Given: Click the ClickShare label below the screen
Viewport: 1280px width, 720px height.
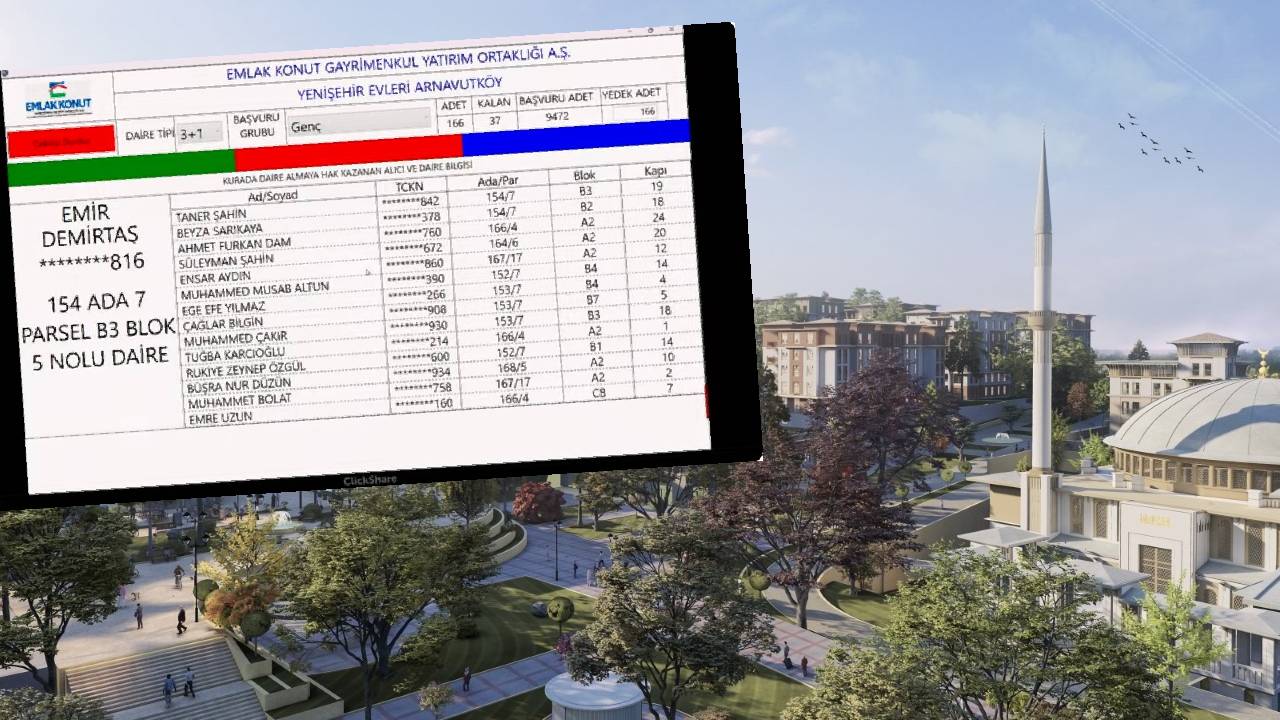Looking at the screenshot, I should 370,481.
